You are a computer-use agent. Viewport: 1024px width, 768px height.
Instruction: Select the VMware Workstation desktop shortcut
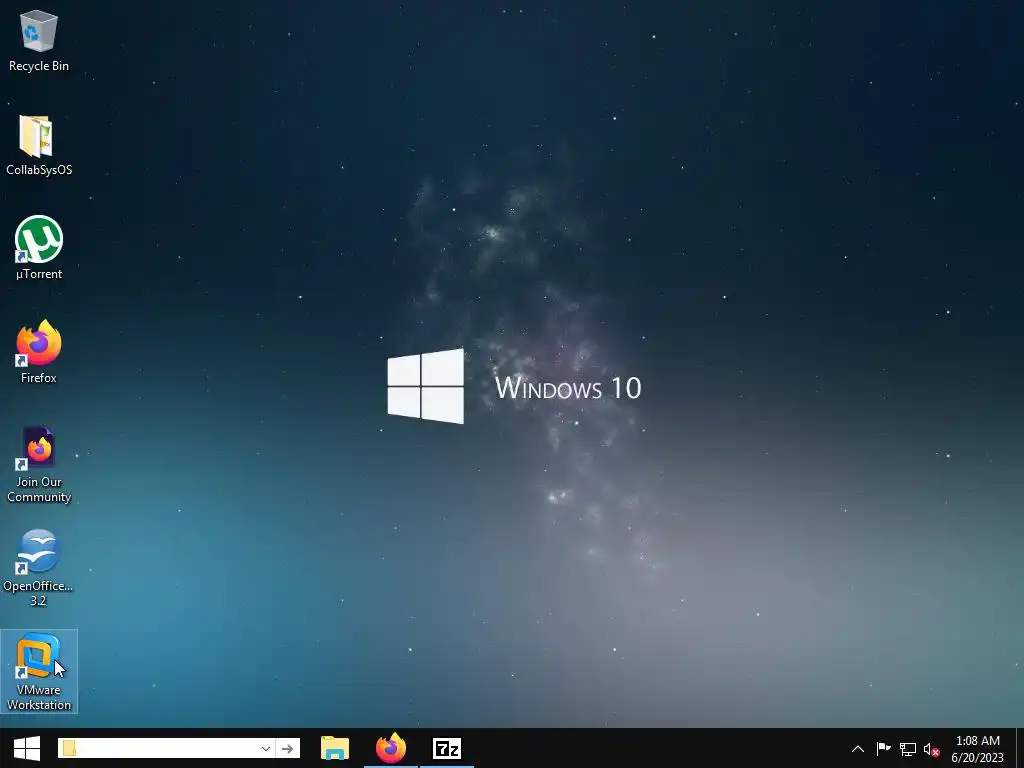39,671
